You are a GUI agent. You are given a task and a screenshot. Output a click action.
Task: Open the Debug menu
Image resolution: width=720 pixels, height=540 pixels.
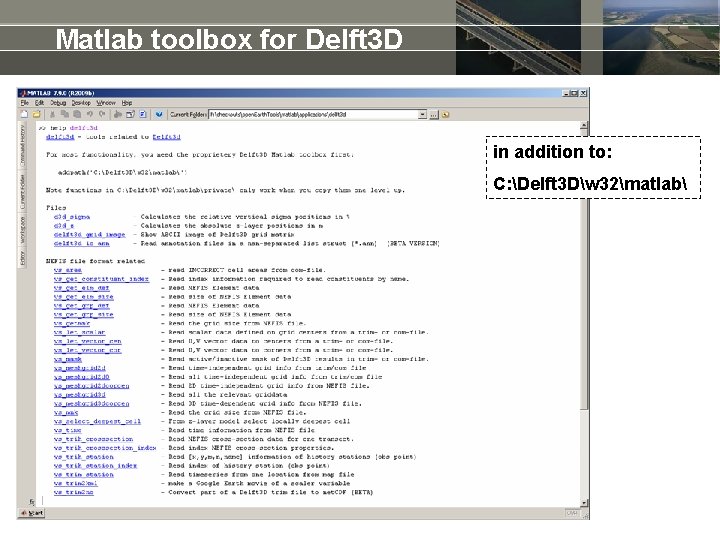58,103
